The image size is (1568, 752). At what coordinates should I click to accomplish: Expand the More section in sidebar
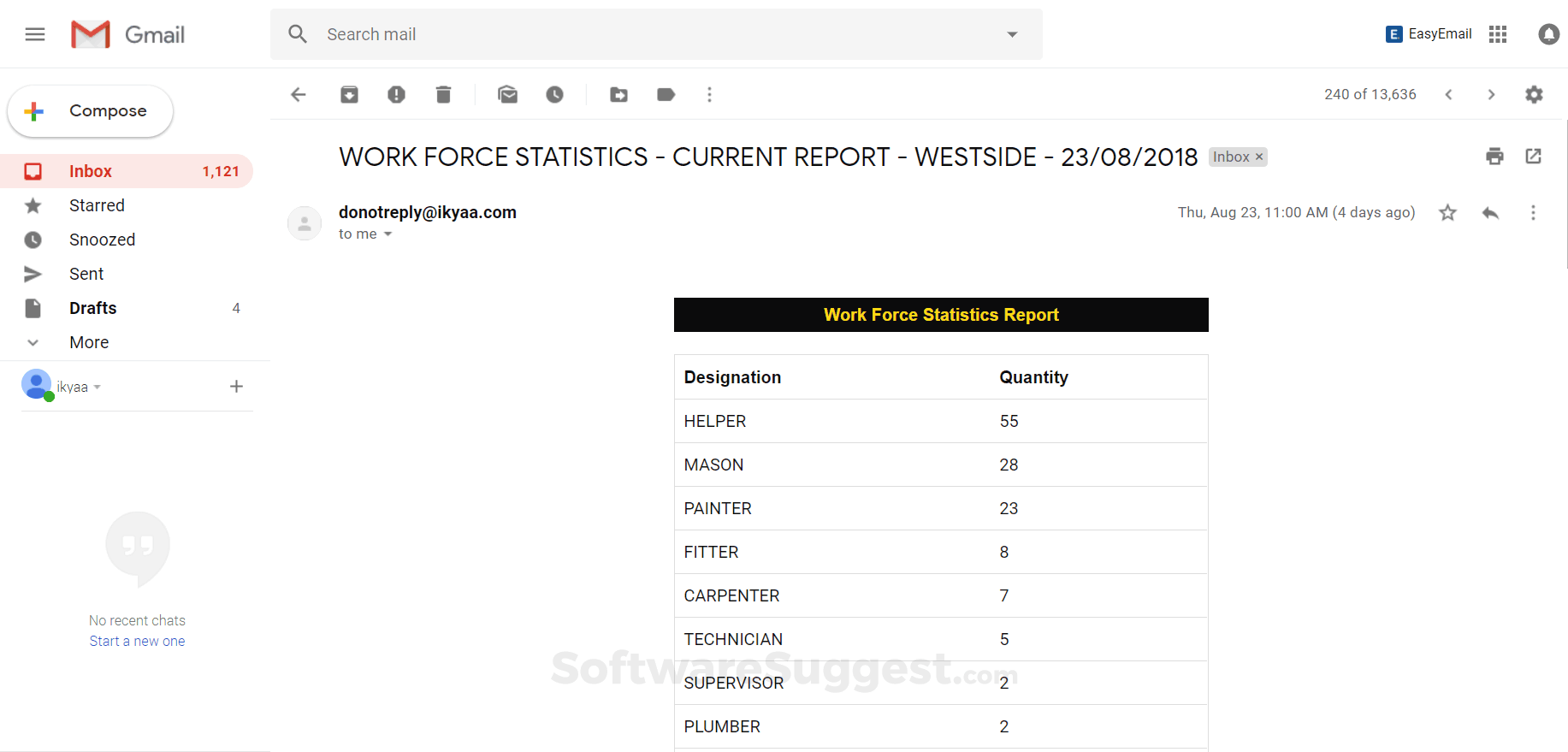(89, 342)
